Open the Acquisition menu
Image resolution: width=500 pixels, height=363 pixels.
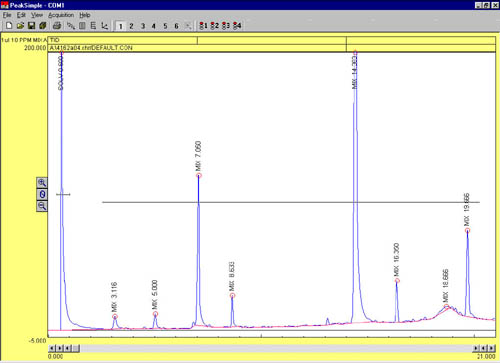click(61, 15)
